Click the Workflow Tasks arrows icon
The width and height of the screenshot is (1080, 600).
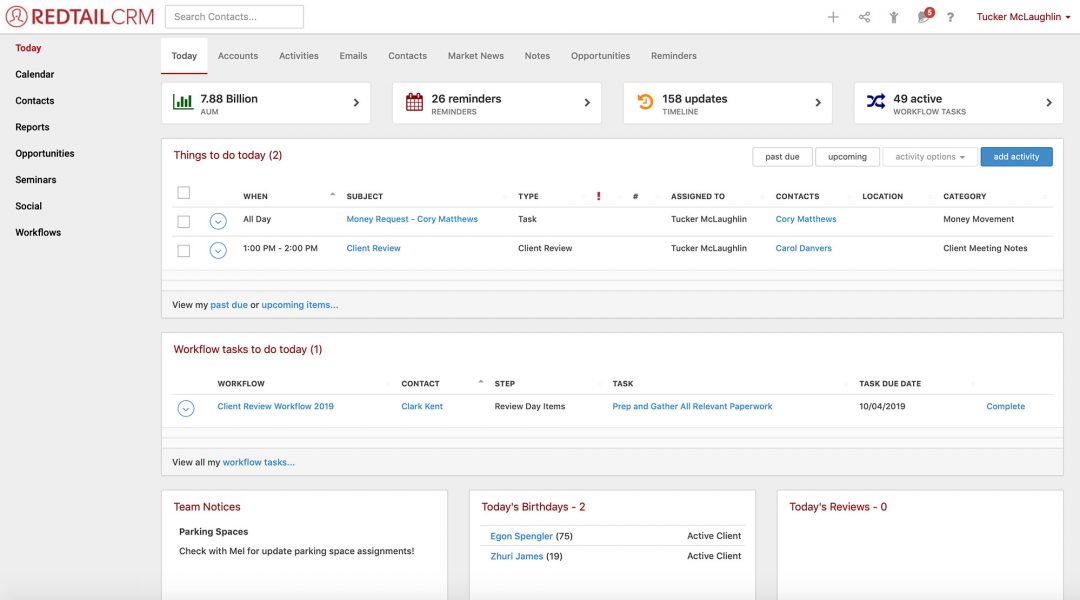click(876, 101)
